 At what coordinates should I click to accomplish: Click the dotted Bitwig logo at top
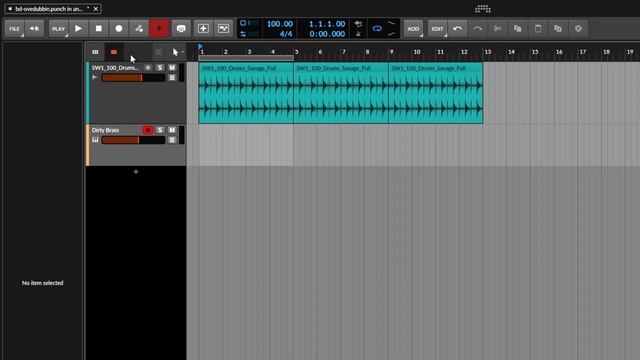[483, 9]
